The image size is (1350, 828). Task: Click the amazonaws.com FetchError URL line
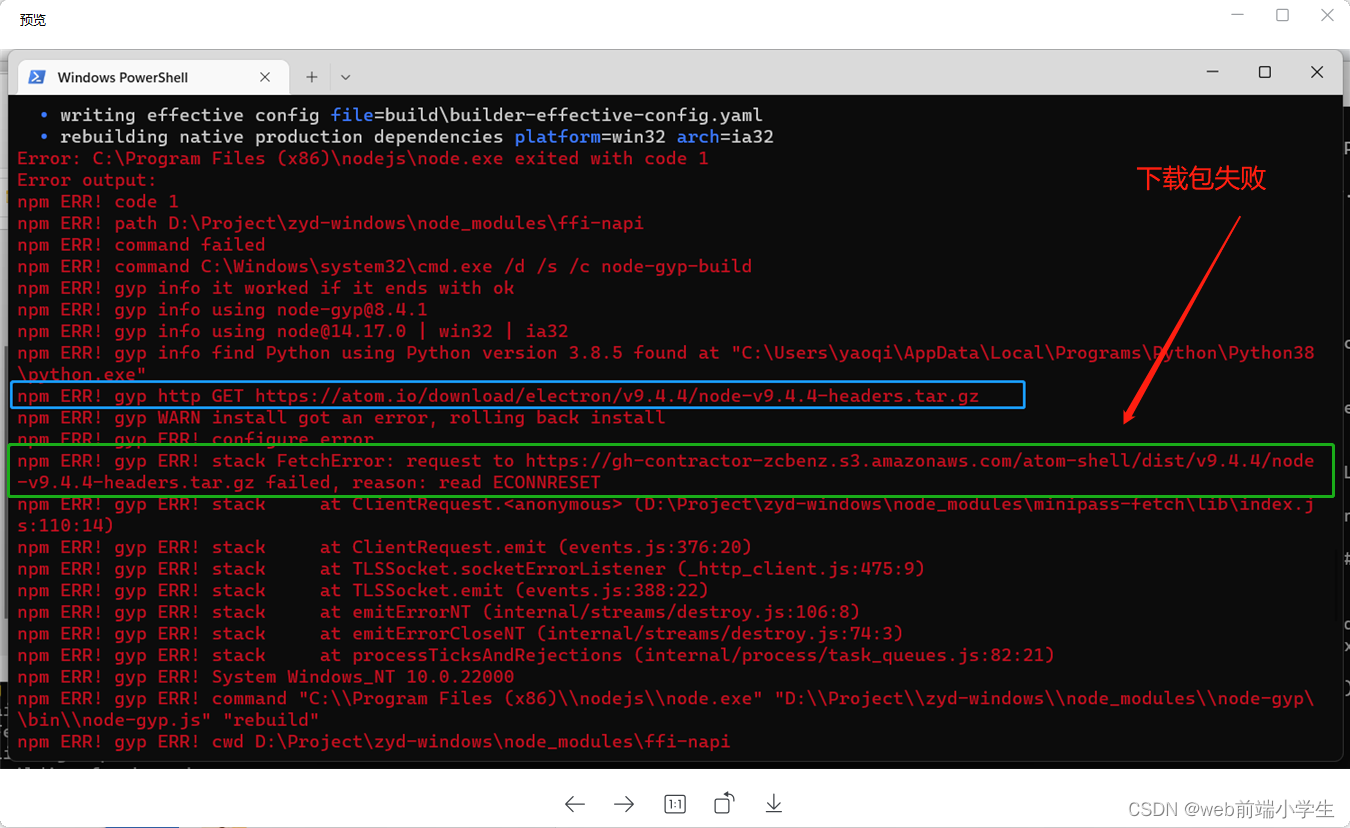point(666,471)
